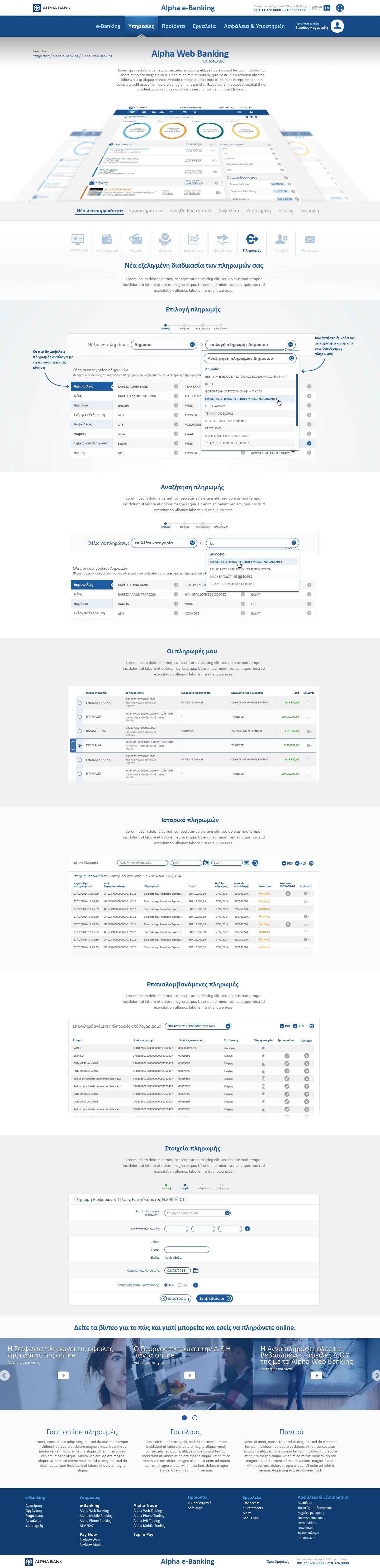Select first video carousel page dot
380x1568 pixels.
pos(184,1418)
